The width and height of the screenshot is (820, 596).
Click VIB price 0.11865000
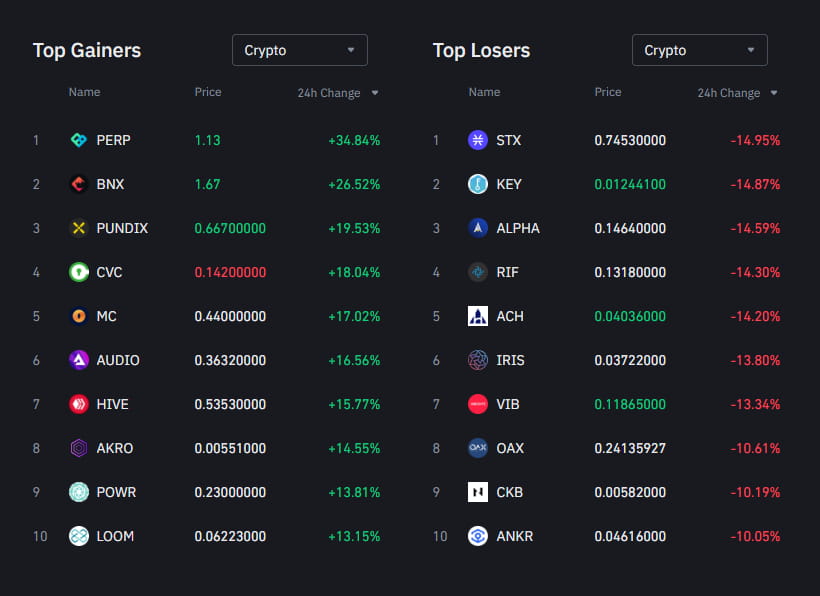(x=630, y=404)
